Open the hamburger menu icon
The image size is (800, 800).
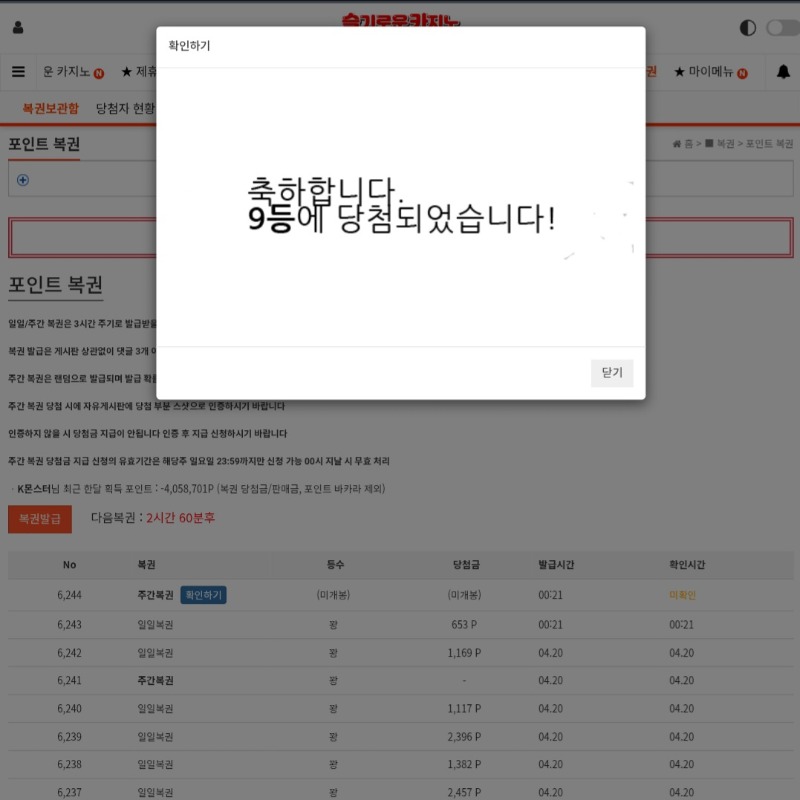pos(18,72)
